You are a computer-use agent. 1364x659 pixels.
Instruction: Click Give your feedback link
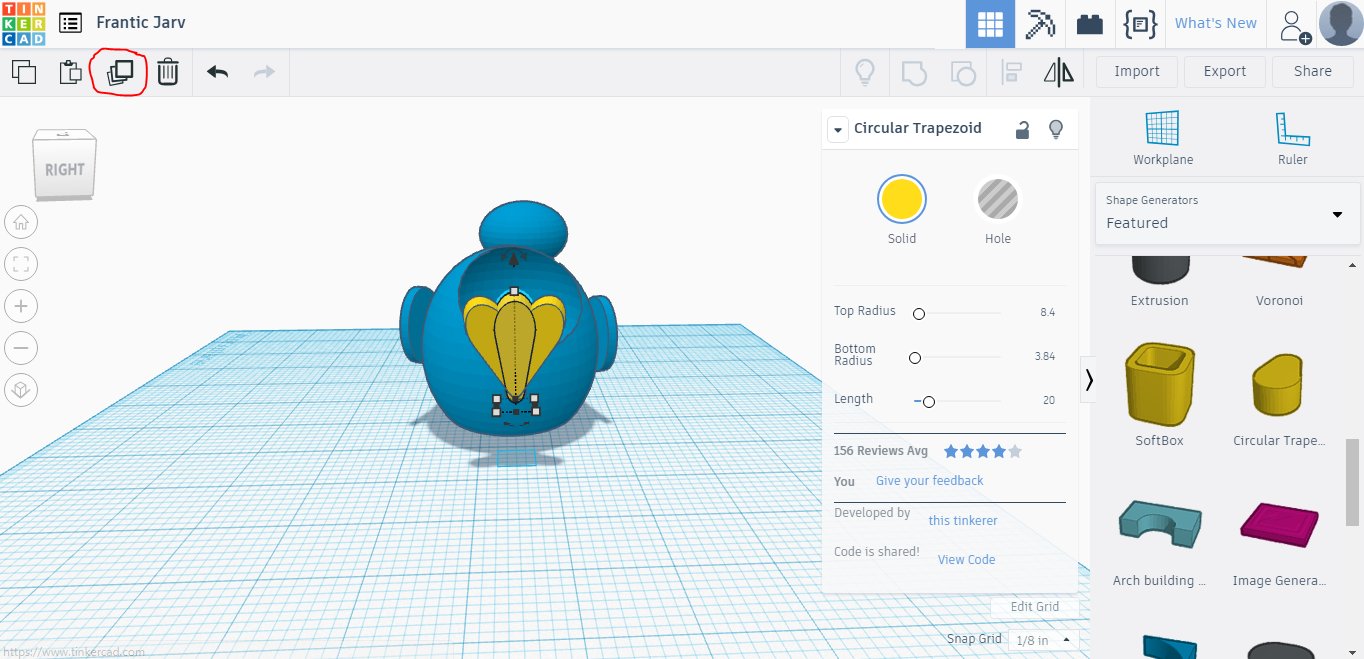pyautogui.click(x=930, y=481)
